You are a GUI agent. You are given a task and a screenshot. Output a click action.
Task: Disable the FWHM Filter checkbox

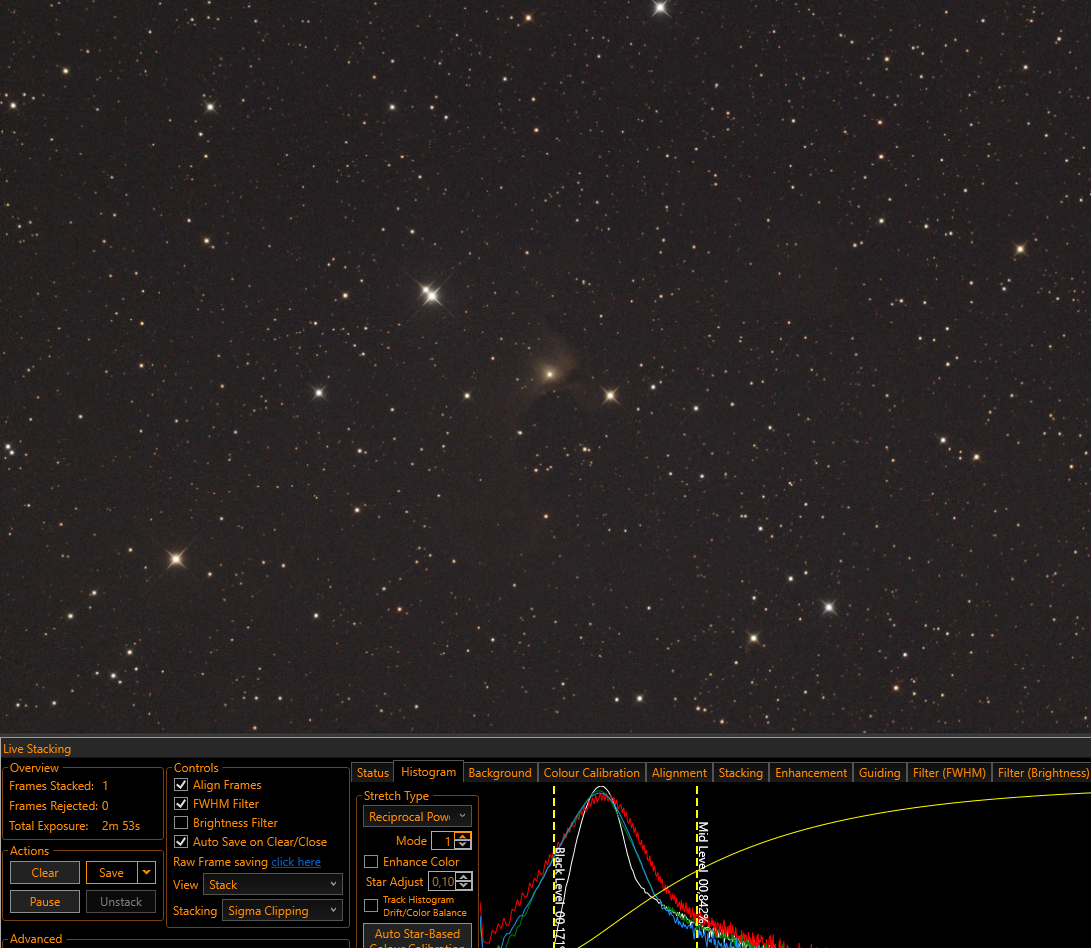click(x=181, y=803)
